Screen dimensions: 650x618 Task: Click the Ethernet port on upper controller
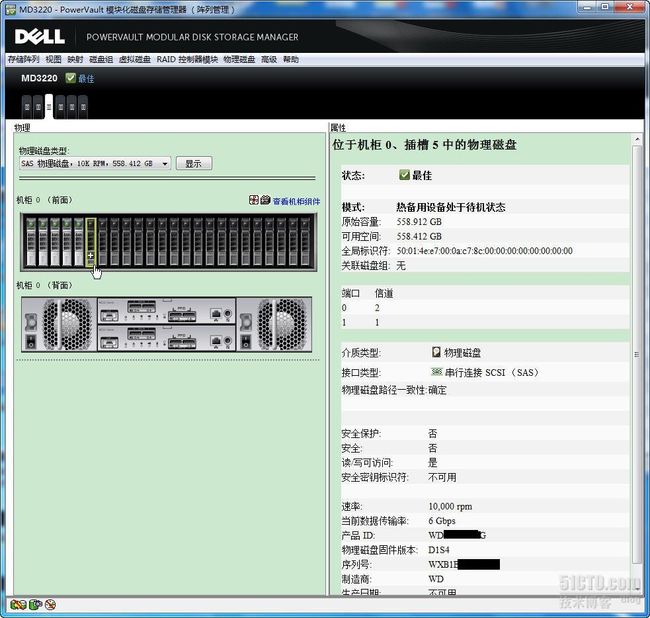tap(216, 315)
